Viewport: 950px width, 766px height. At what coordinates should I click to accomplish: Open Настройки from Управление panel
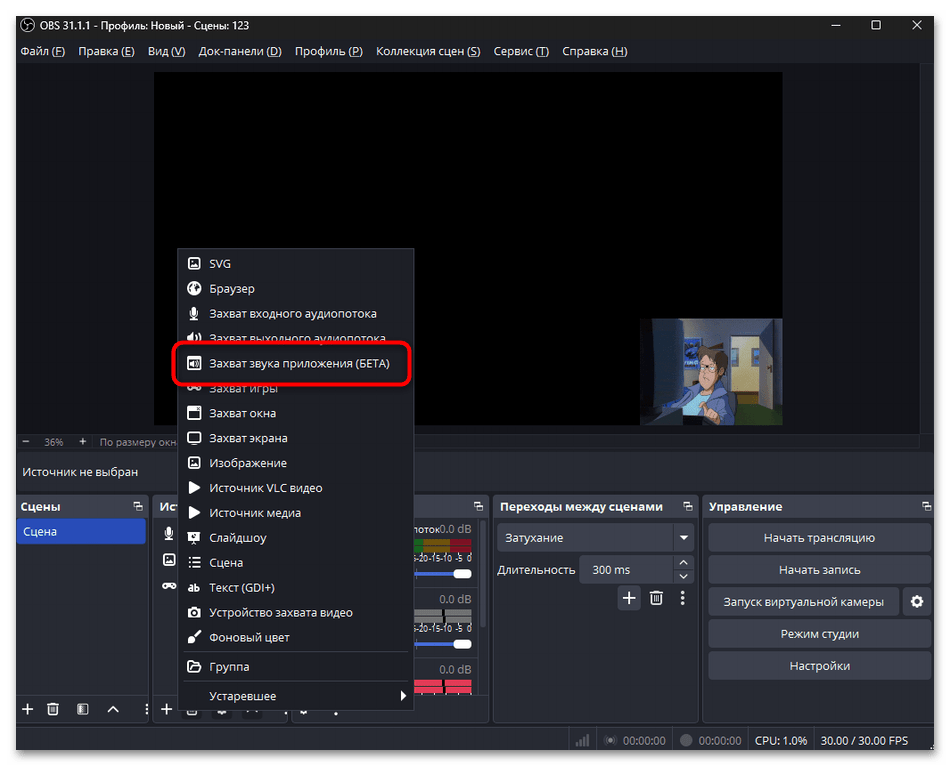pyautogui.click(x=819, y=667)
